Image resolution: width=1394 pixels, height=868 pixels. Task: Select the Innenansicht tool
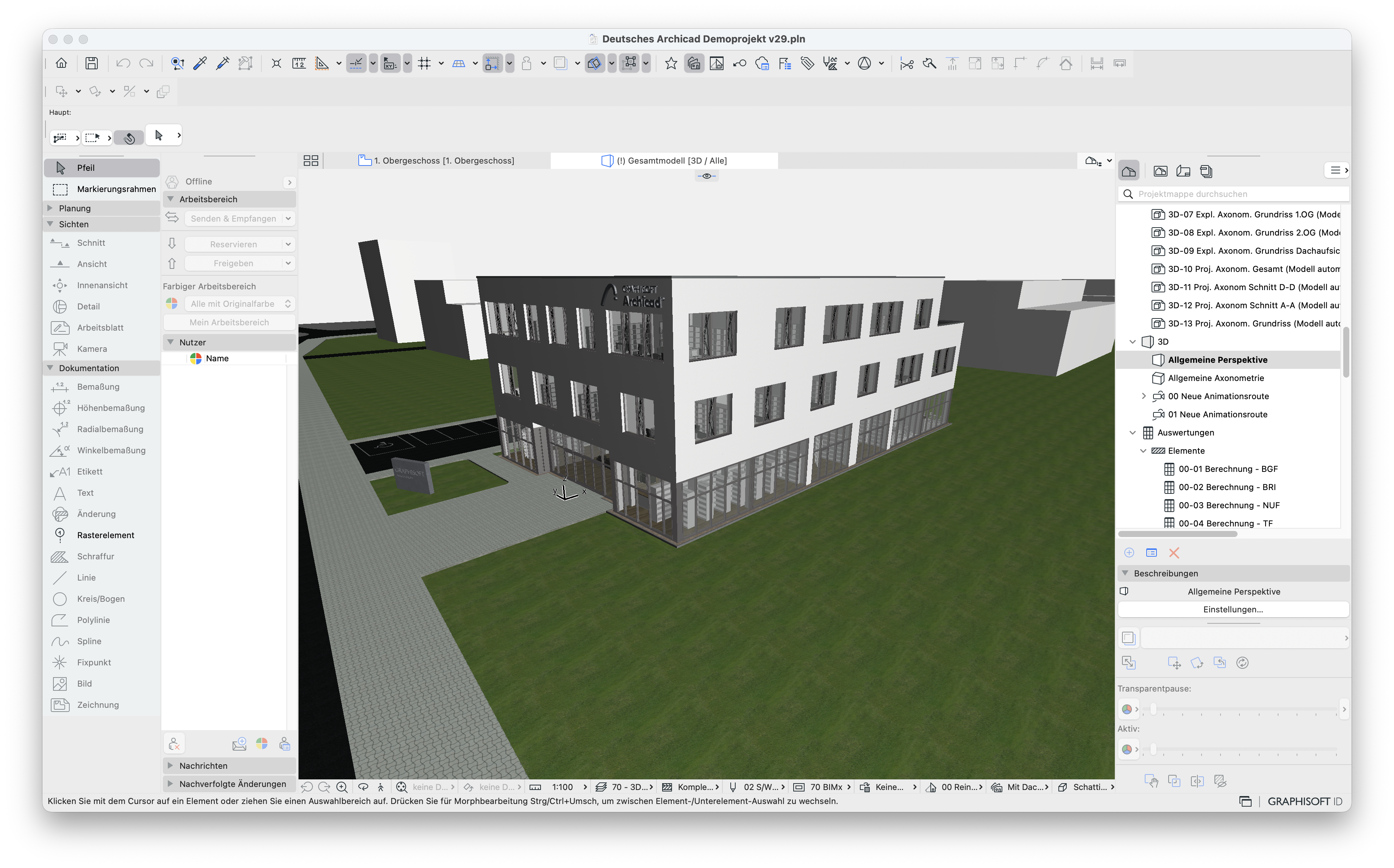102,285
